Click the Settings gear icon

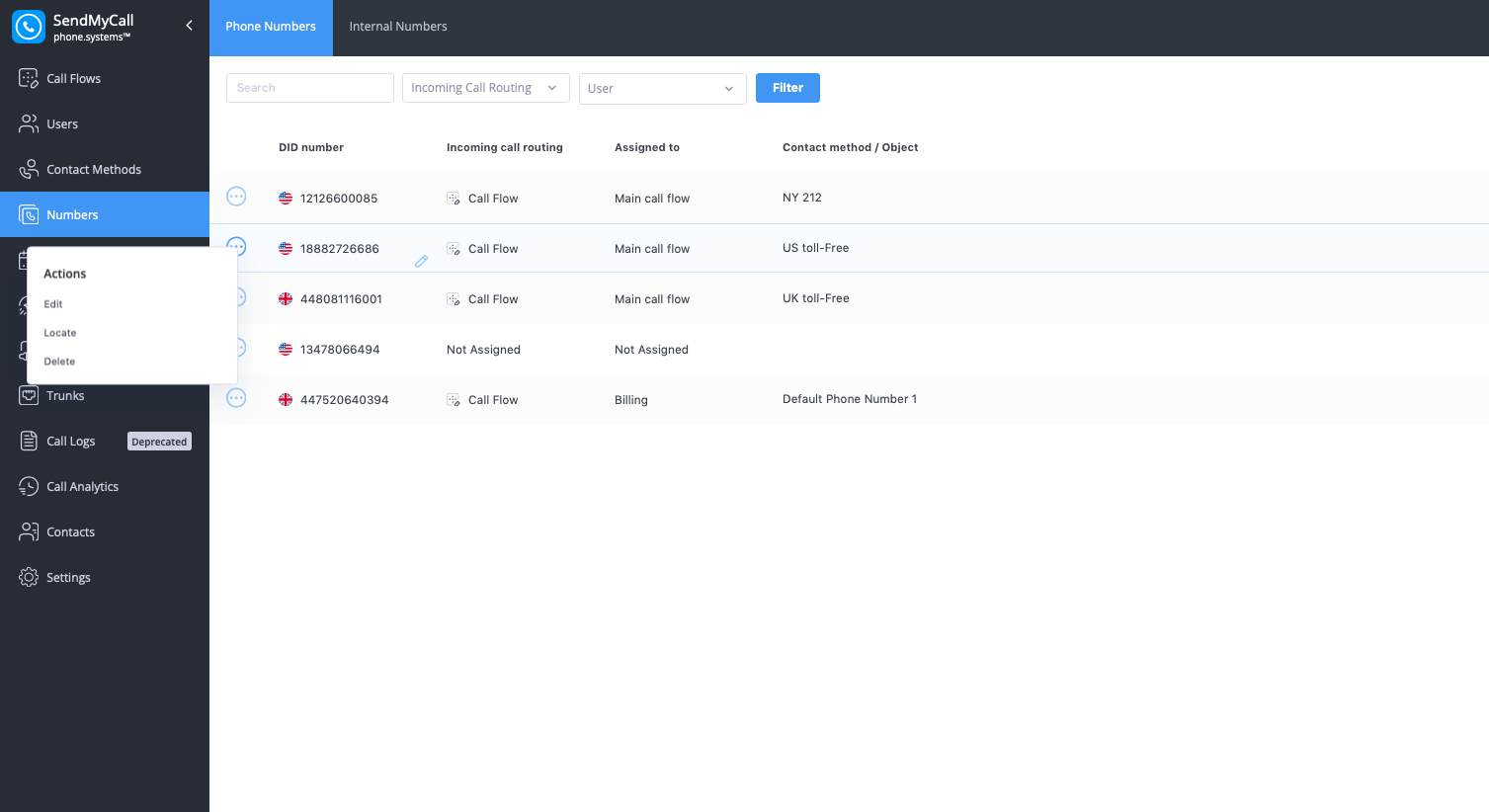pyautogui.click(x=29, y=577)
